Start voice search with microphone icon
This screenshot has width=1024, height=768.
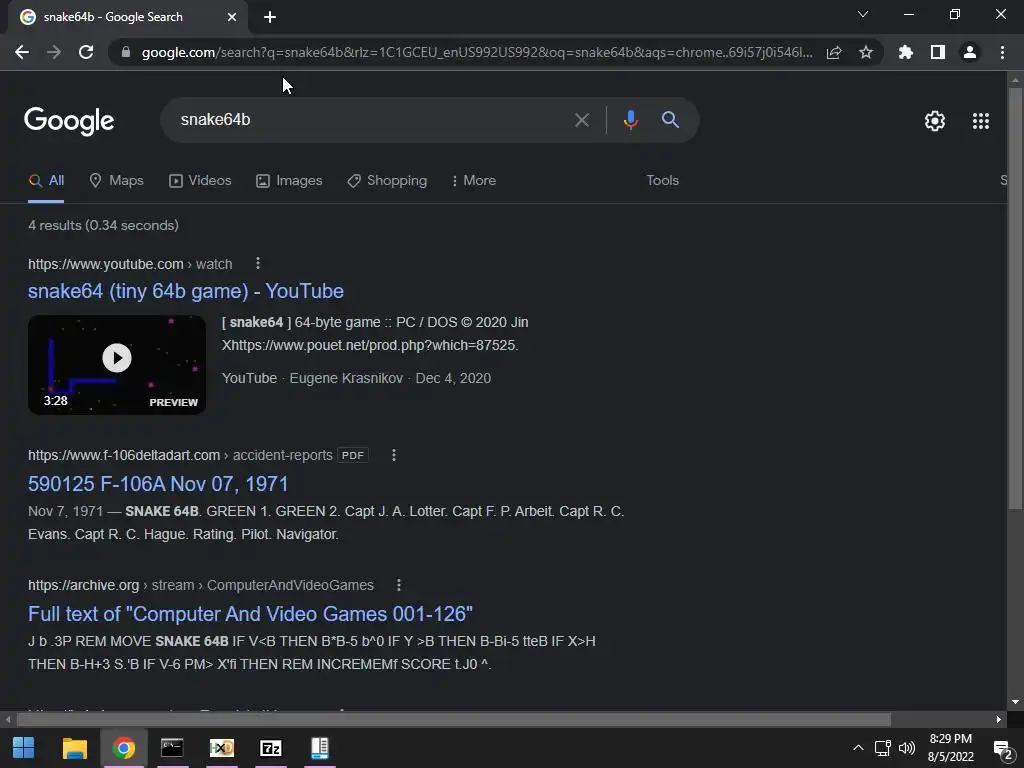coord(630,120)
